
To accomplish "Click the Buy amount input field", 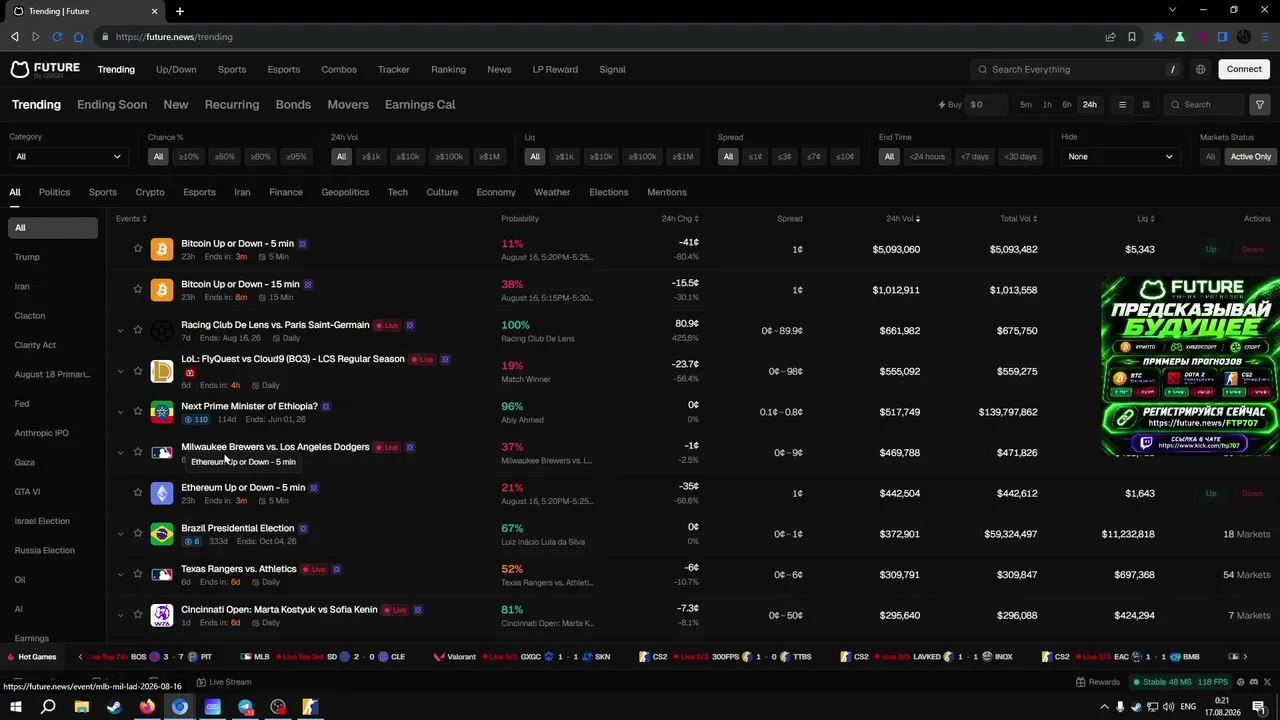I will pos(986,105).
